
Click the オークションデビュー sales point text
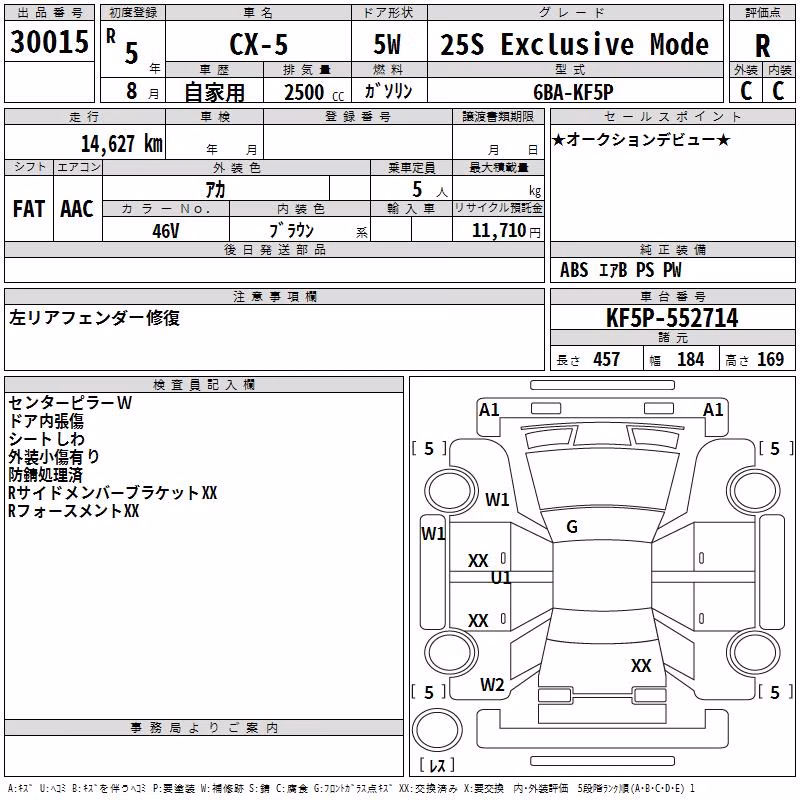pos(641,139)
